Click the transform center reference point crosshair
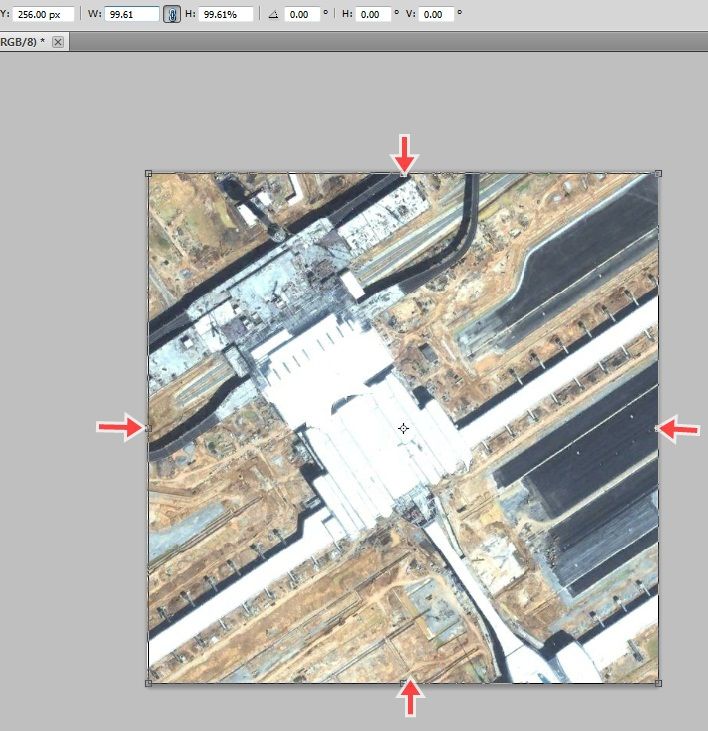708x731 pixels. coord(404,428)
